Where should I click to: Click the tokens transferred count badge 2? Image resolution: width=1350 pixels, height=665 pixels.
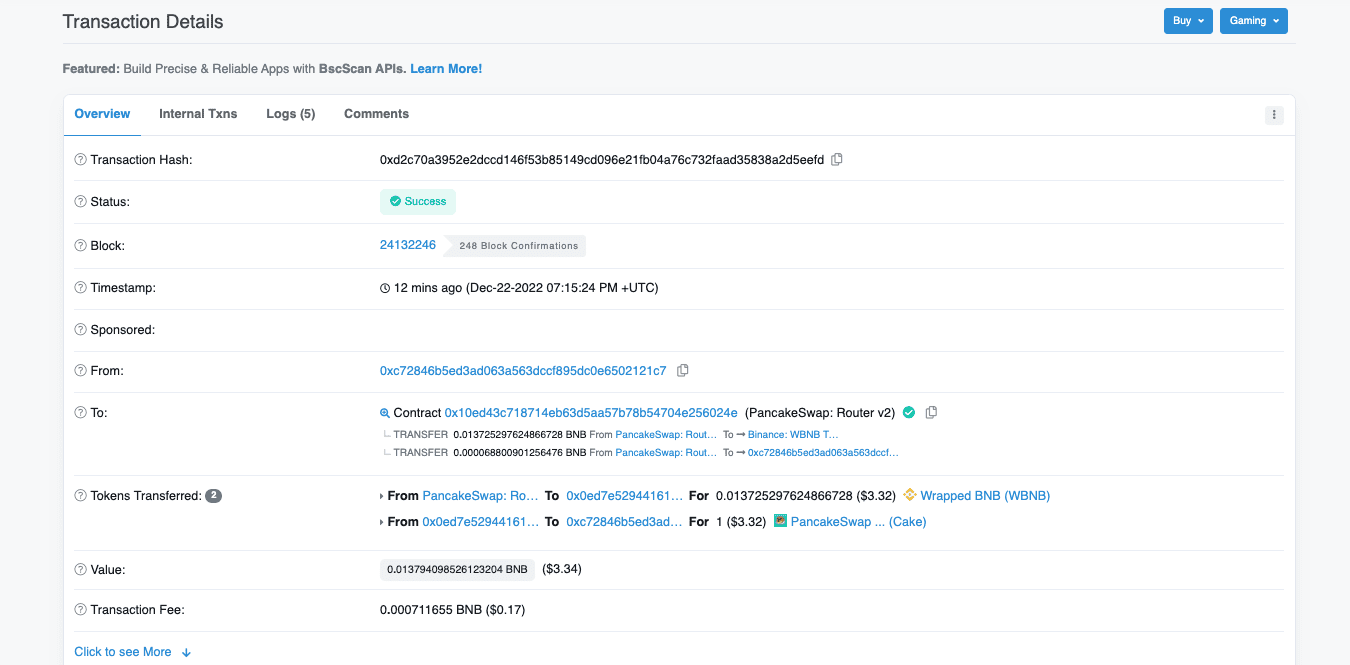click(x=213, y=496)
